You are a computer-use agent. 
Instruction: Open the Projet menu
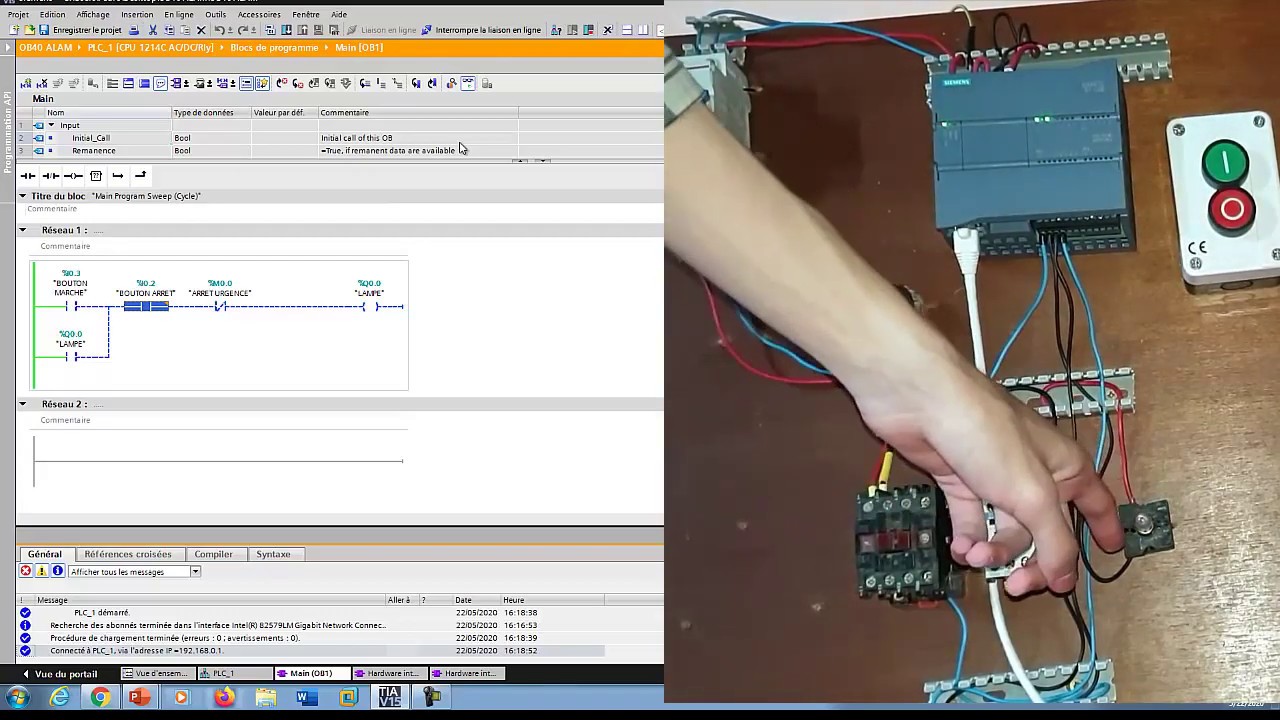(18, 15)
